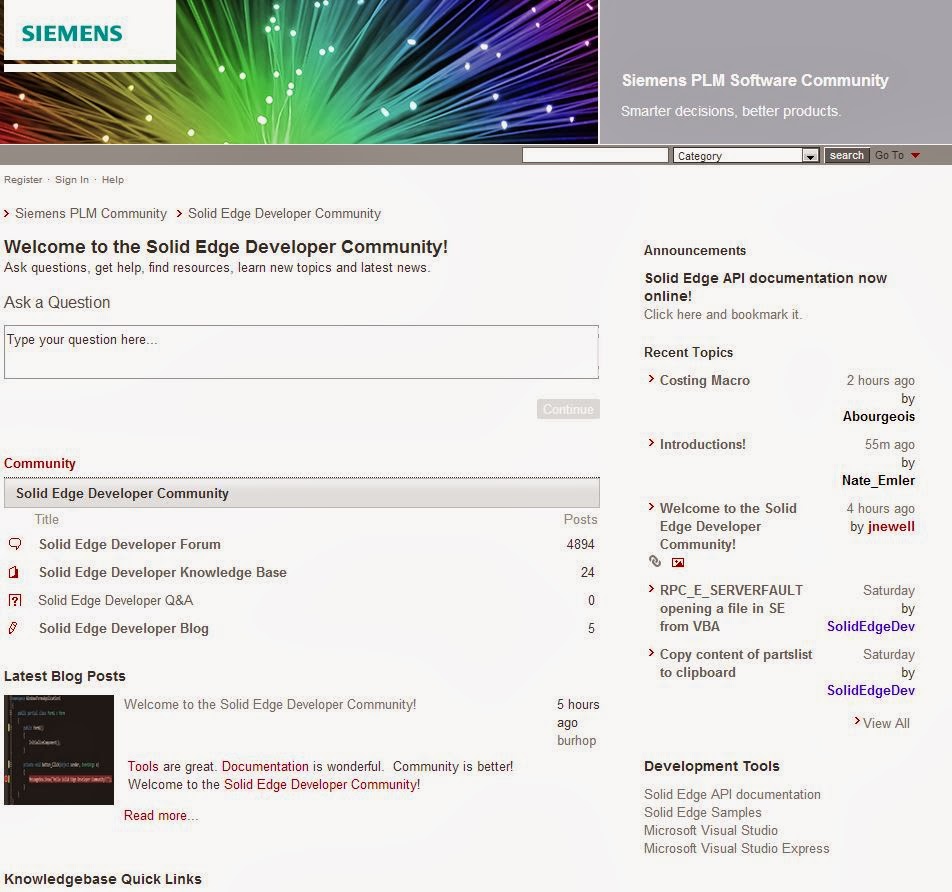This screenshot has height=892, width=952.
Task: Open the Costing Macro topic
Action: coord(705,380)
